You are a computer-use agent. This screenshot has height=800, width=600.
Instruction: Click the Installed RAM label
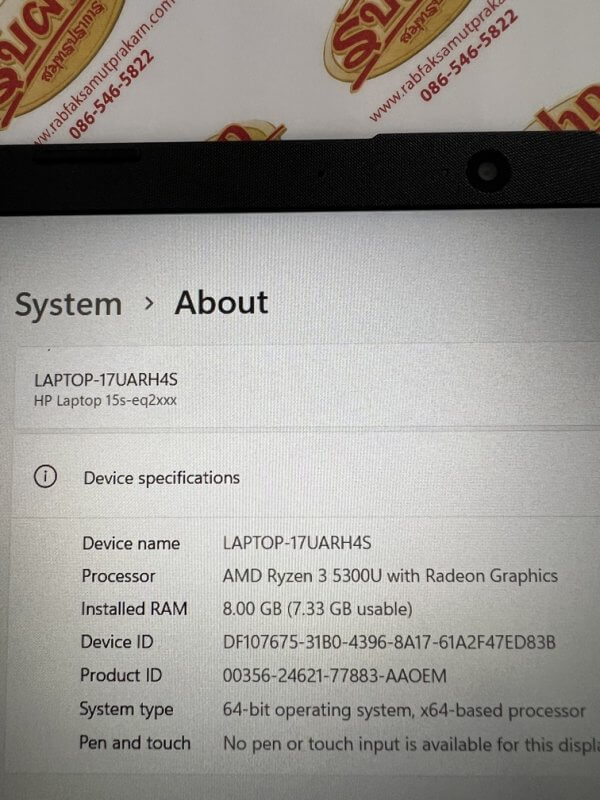click(x=134, y=609)
